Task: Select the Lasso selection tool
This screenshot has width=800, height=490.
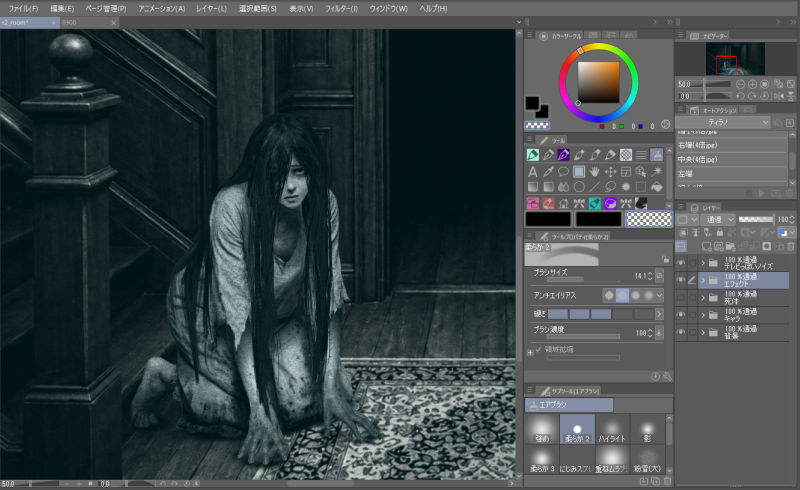Action: 610,187
